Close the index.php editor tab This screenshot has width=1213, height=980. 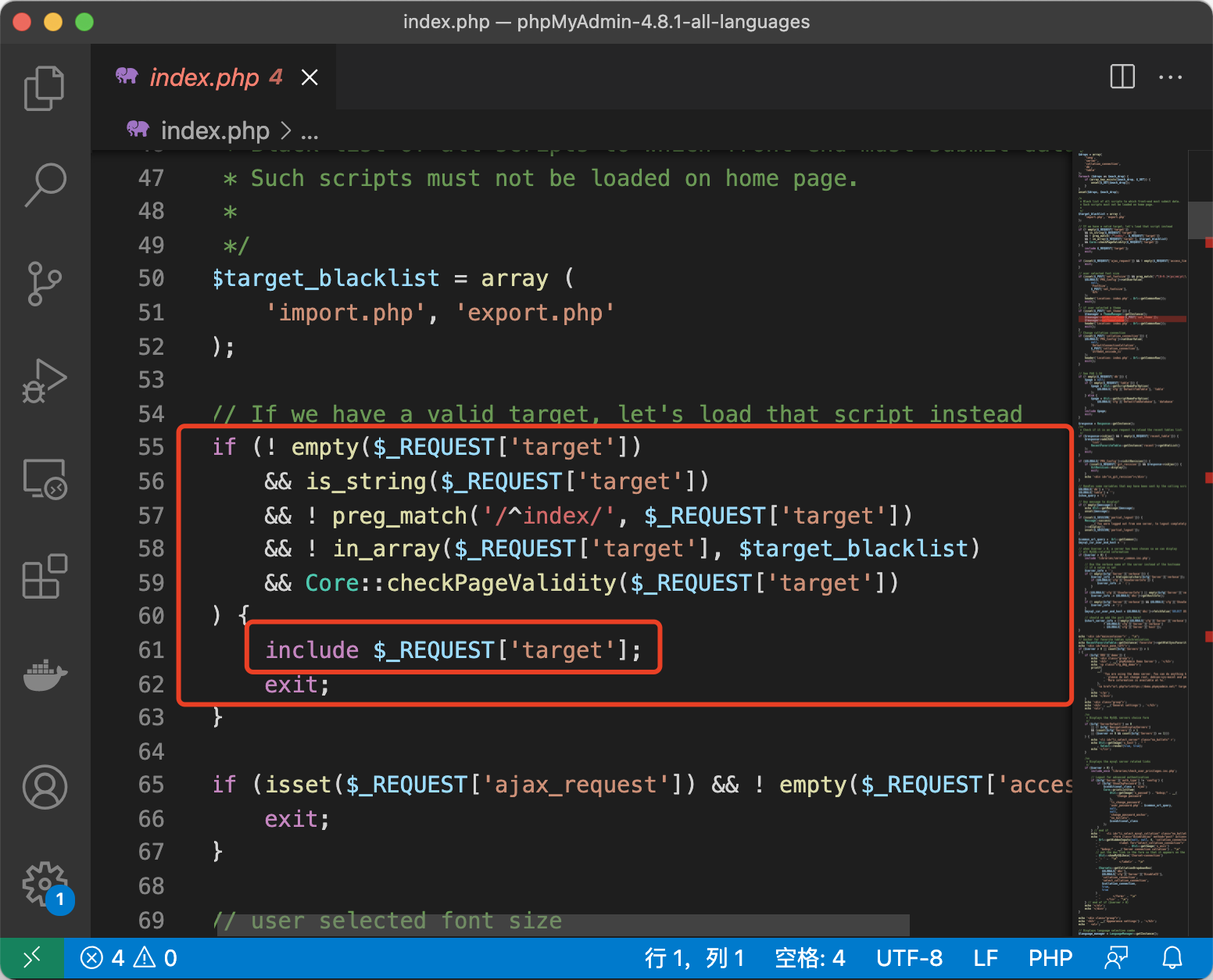[310, 77]
